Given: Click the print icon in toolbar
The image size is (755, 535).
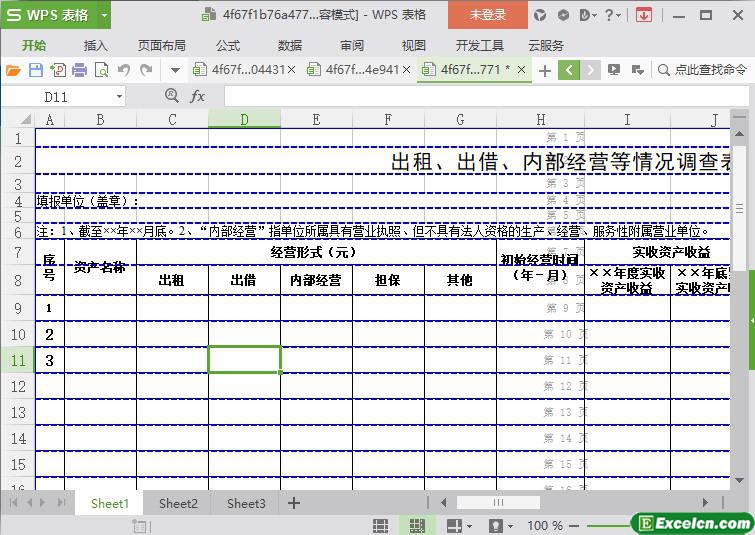Looking at the screenshot, I should point(79,70).
